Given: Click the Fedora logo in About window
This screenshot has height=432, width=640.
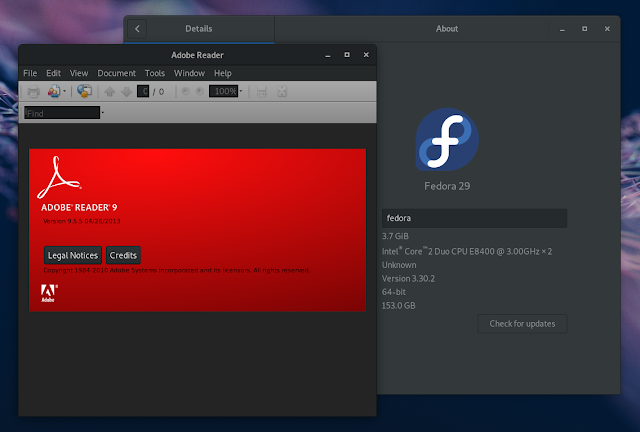Looking at the screenshot, I should (x=447, y=140).
